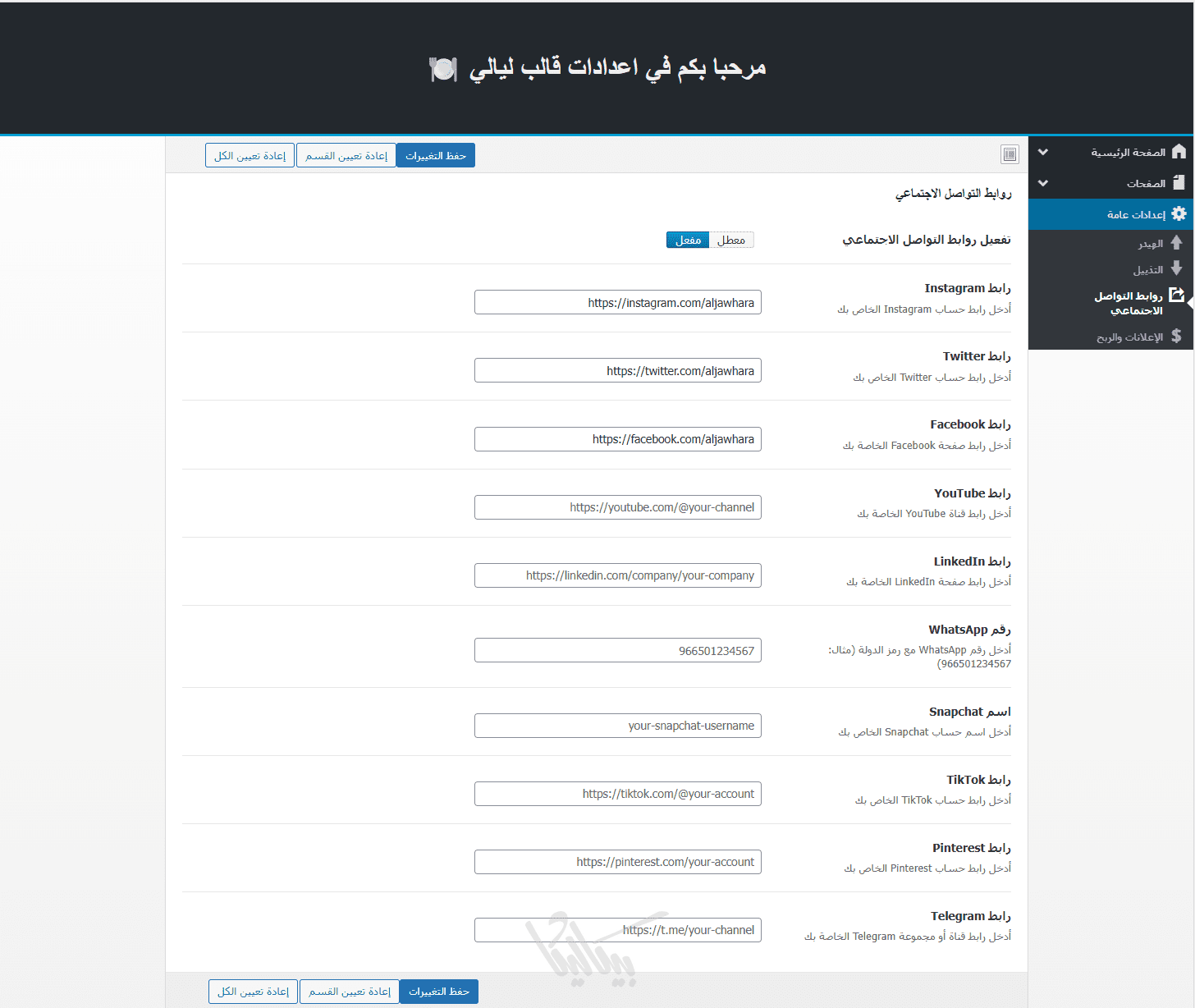Click the home icon beside الصفحة الرئيسية
Image resolution: width=1195 pixels, height=1008 pixels.
[1179, 152]
